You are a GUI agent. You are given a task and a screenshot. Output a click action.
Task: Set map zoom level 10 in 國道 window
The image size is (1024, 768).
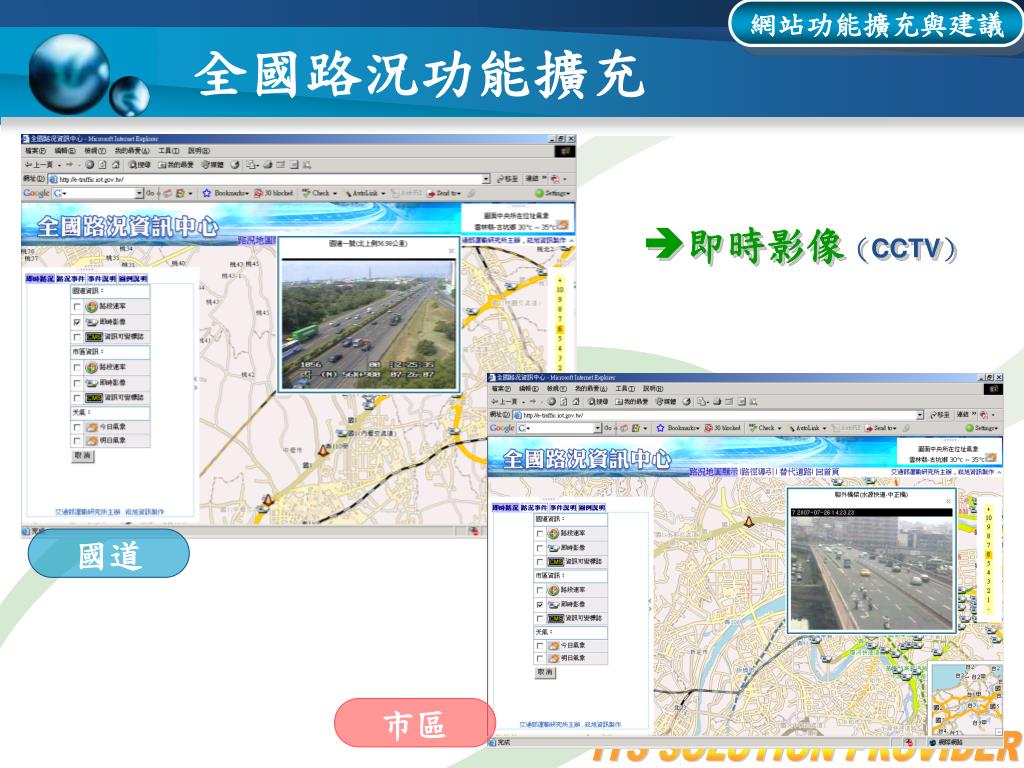560,289
